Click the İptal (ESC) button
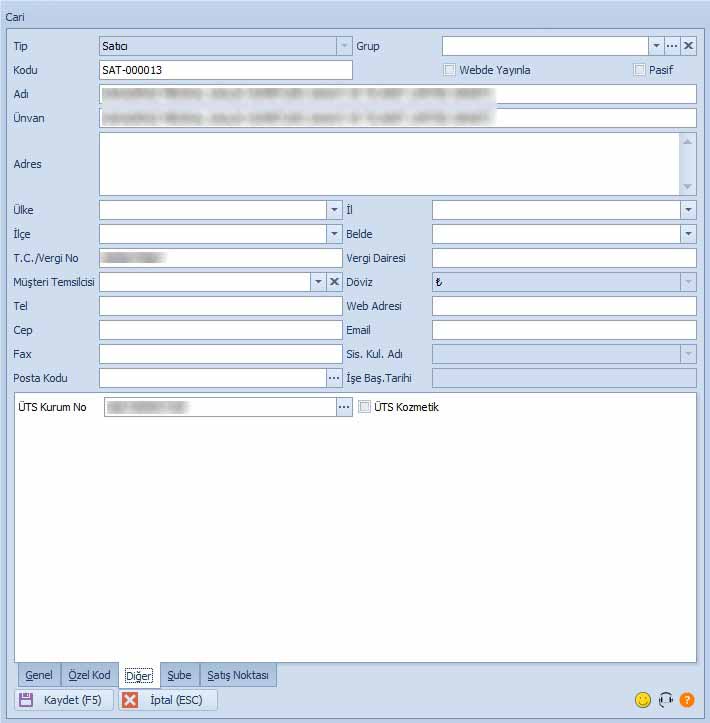Image resolution: width=710 pixels, height=723 pixels. click(x=168, y=700)
